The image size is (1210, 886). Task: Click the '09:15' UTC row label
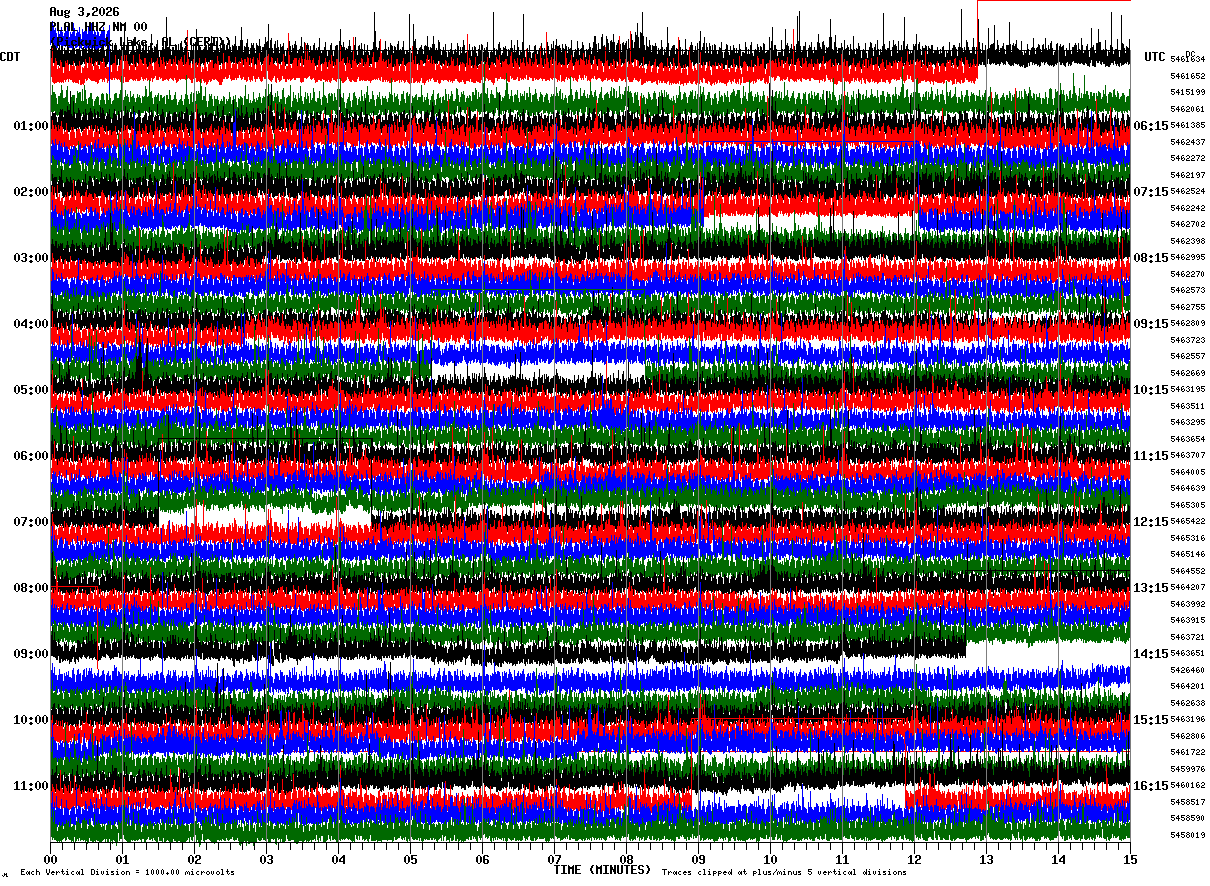[x=1151, y=324]
